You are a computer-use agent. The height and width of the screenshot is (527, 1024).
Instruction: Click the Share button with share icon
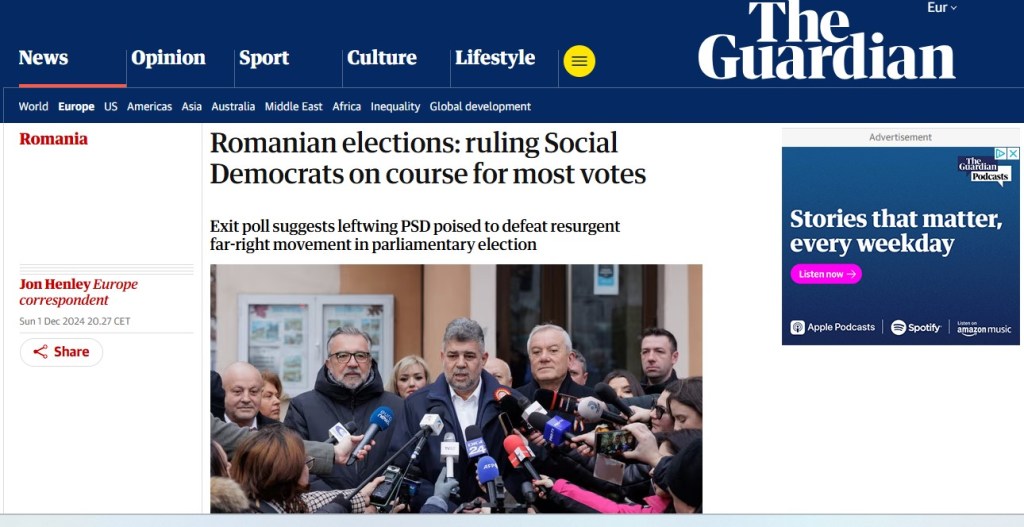point(61,352)
